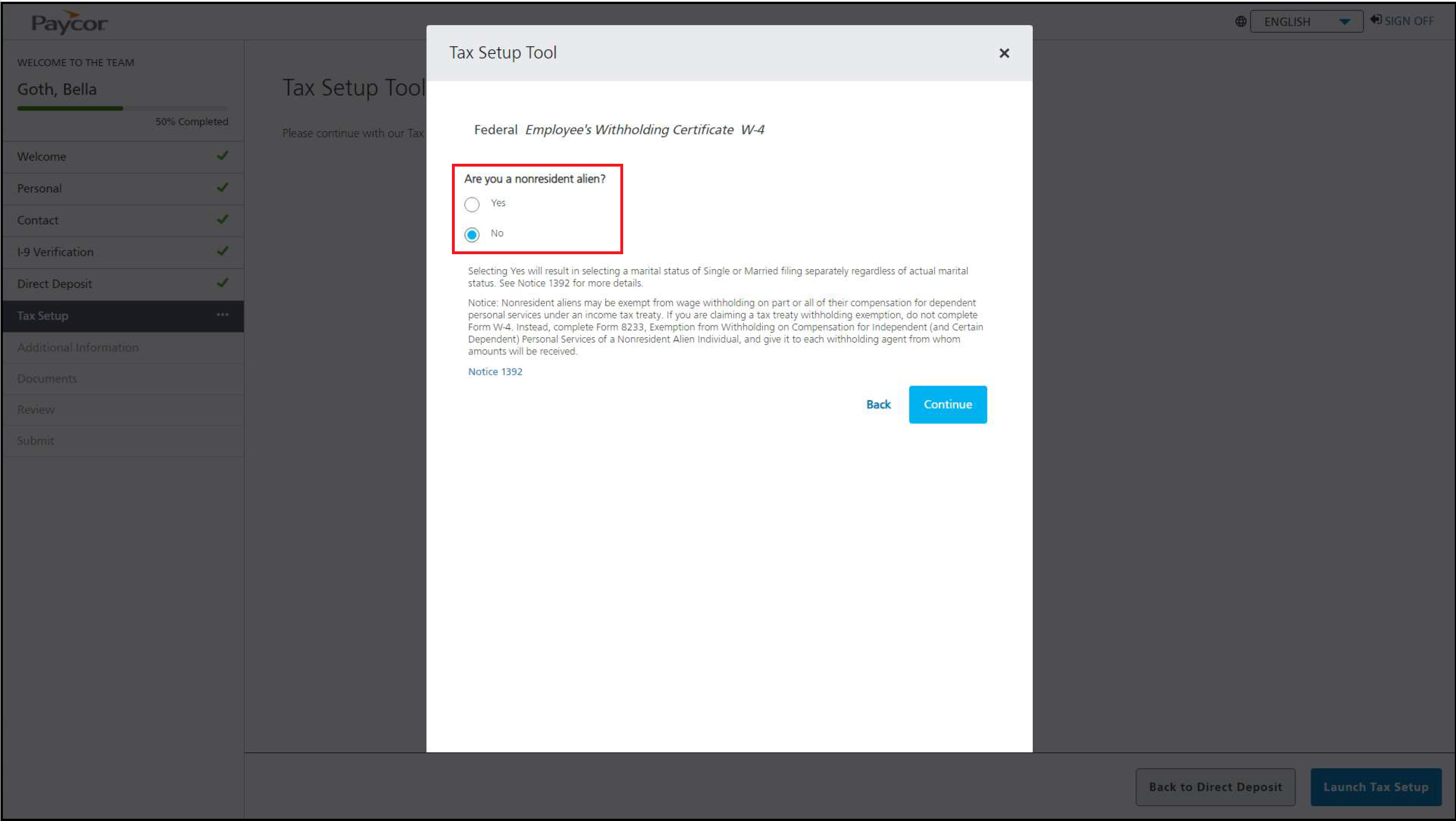Click the Paycor logo
The image size is (1456, 821).
click(x=69, y=23)
